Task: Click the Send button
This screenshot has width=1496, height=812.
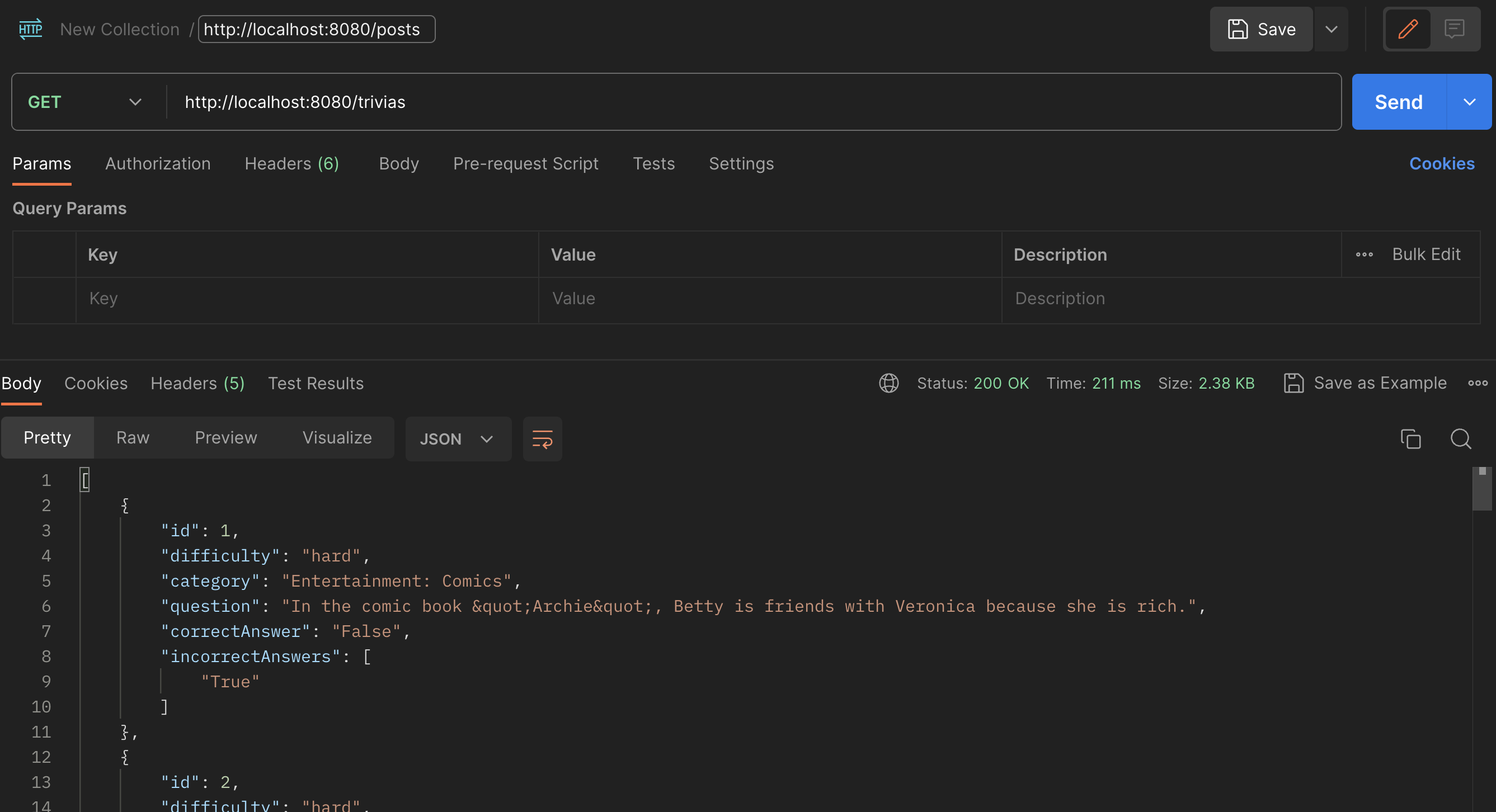Action: tap(1399, 101)
